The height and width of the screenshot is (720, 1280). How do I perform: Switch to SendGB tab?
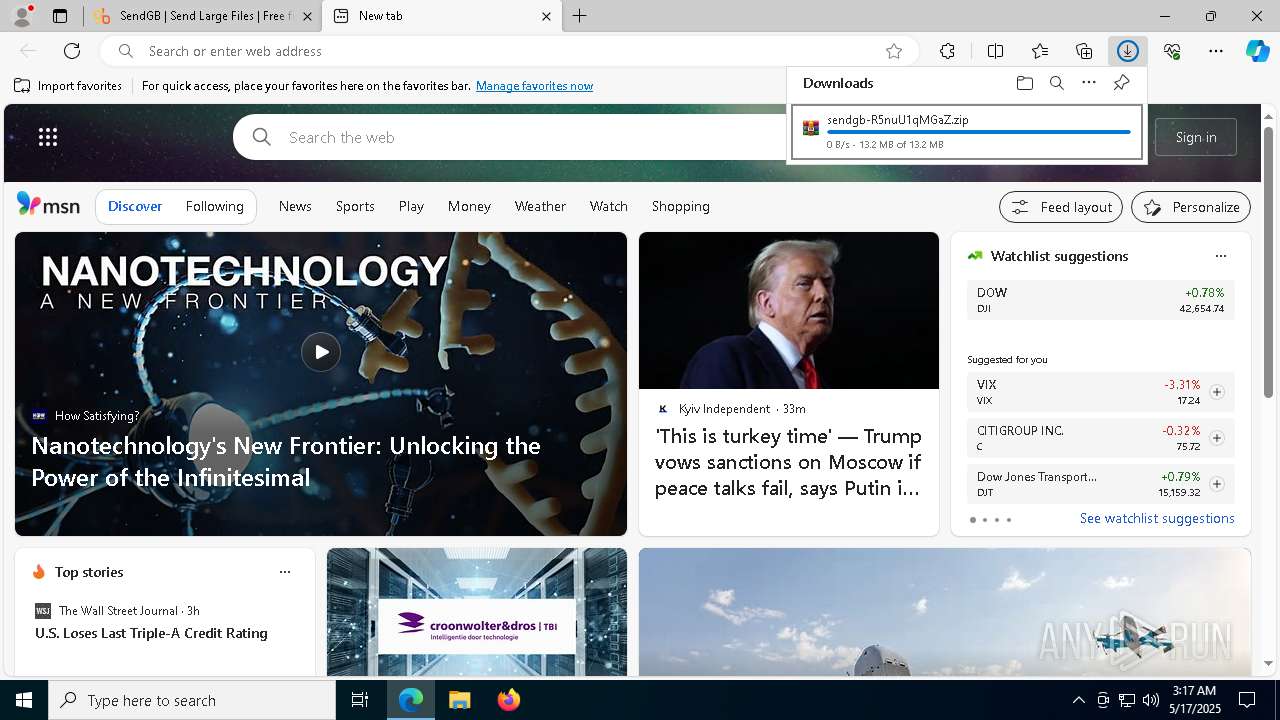pos(203,16)
